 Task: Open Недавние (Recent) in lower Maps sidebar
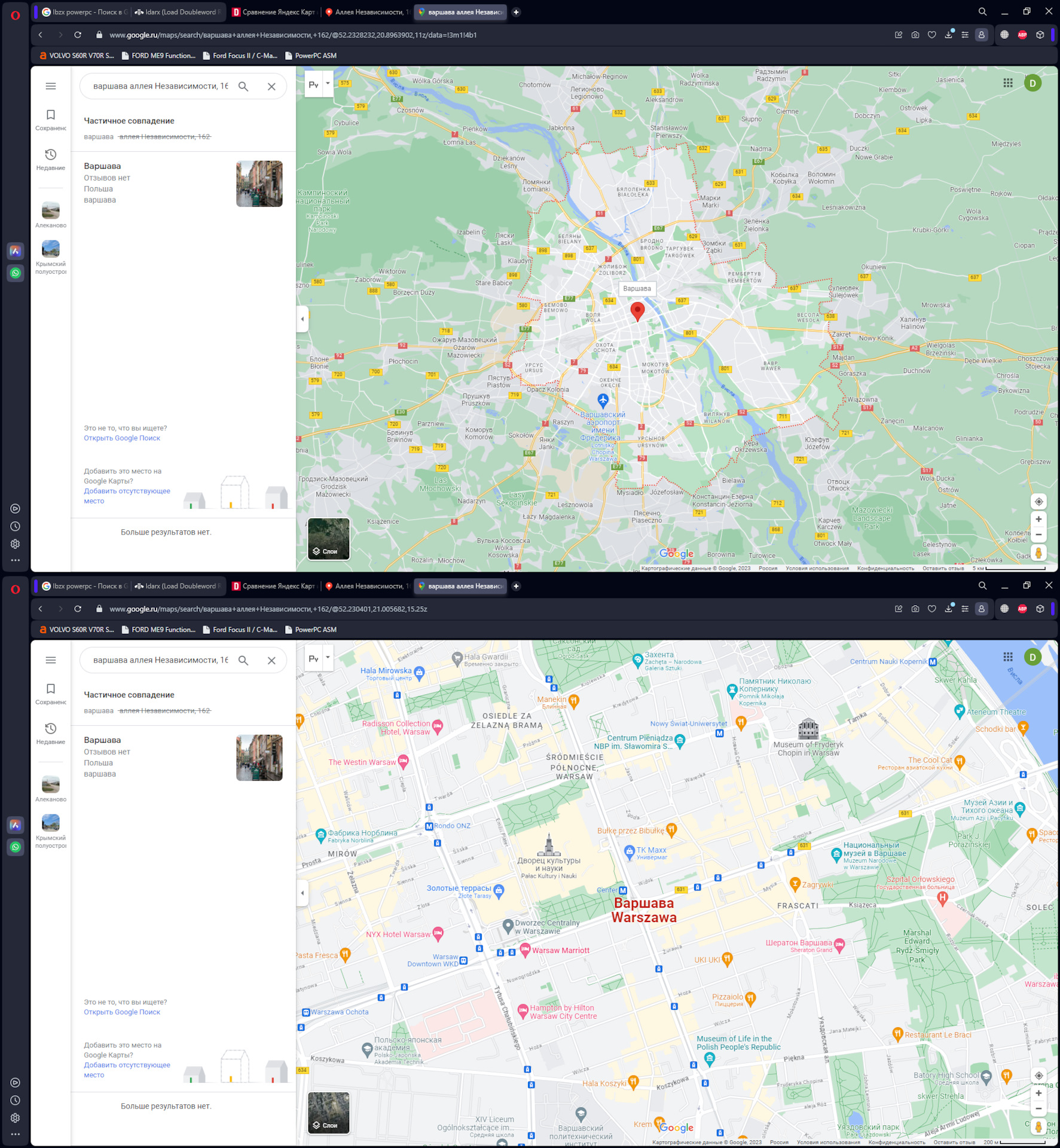pos(51,734)
